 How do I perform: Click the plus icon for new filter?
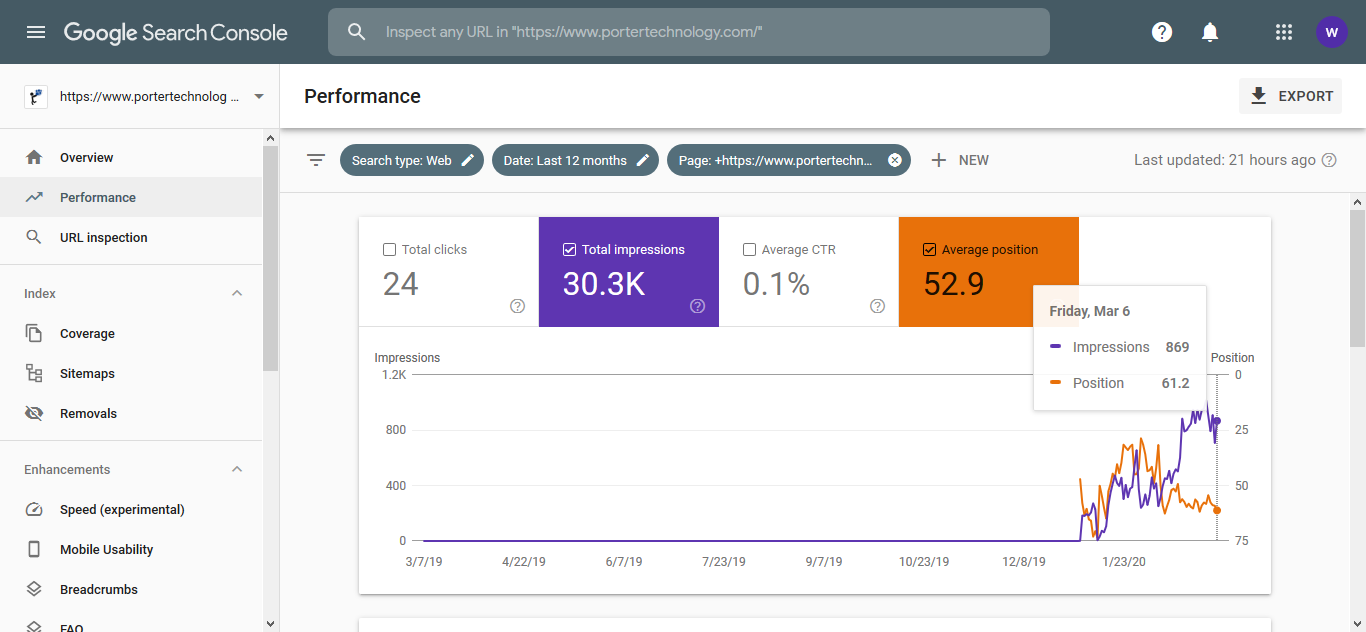pos(938,160)
